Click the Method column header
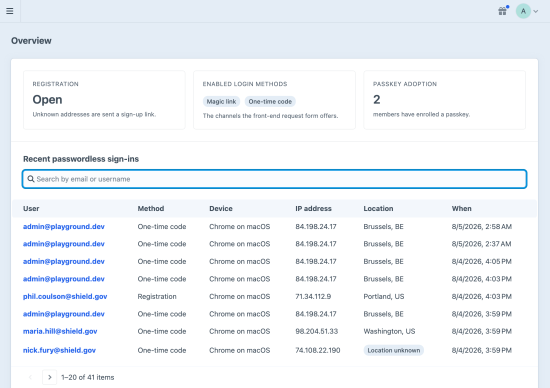 point(151,208)
